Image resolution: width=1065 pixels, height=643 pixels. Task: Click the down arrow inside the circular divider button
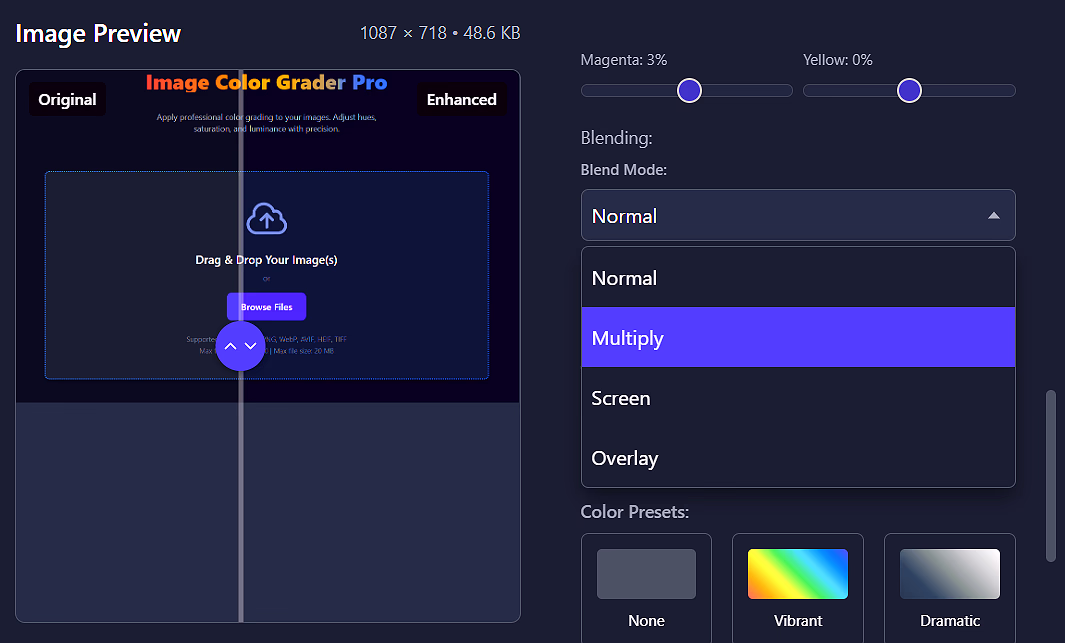pos(250,345)
